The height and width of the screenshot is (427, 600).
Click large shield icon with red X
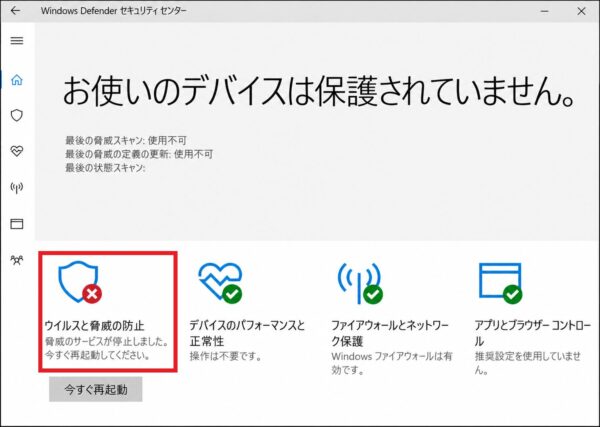(x=80, y=282)
